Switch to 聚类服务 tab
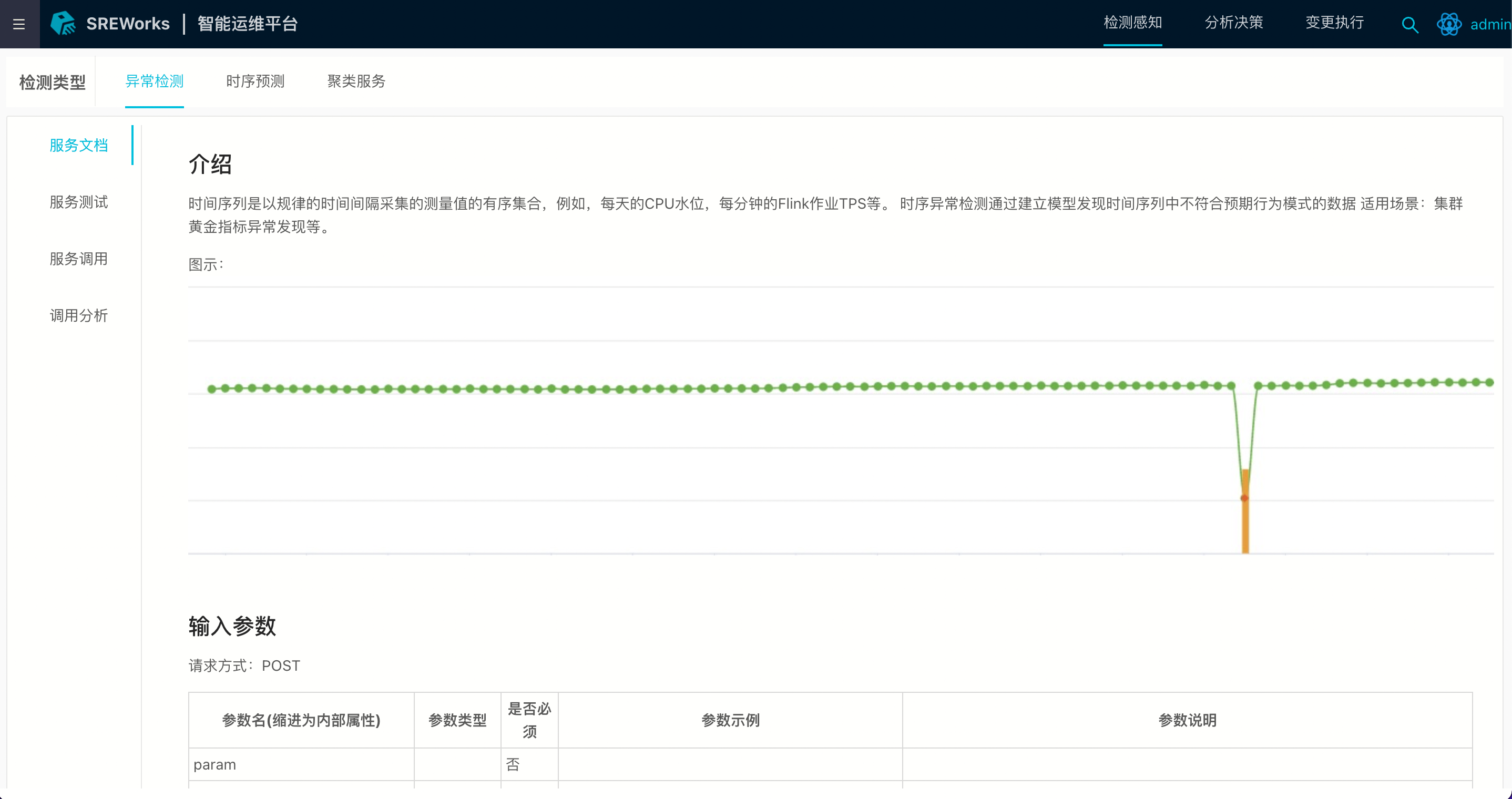This screenshot has height=799, width=1512. [356, 81]
